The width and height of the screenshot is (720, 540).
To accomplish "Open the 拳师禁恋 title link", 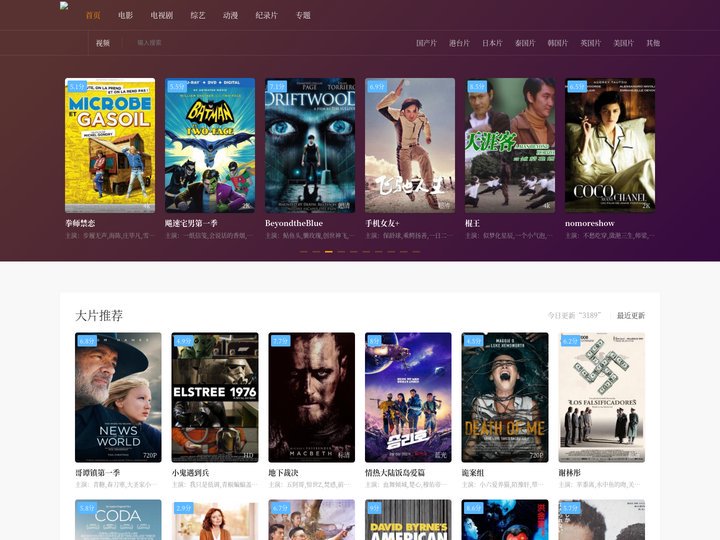I will coord(80,223).
